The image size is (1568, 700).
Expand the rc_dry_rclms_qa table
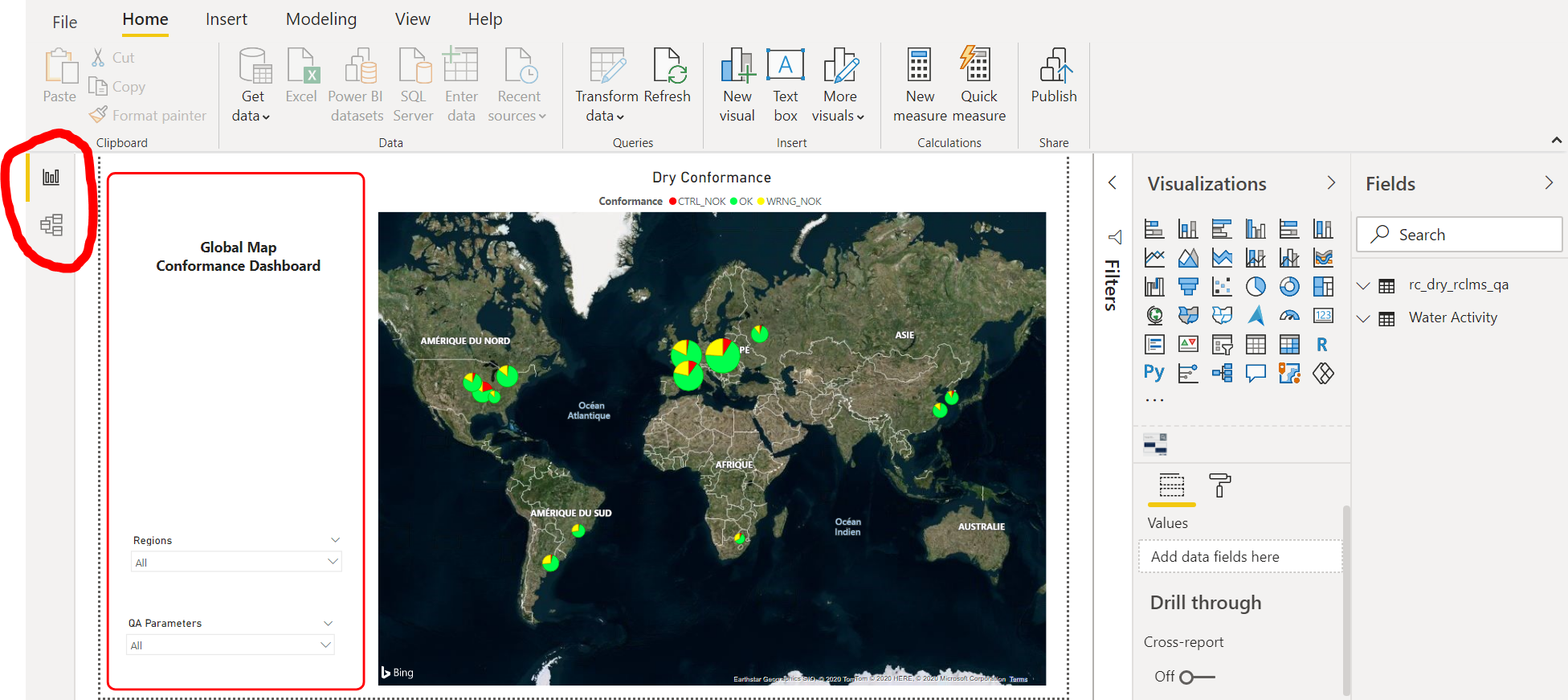pyautogui.click(x=1363, y=285)
